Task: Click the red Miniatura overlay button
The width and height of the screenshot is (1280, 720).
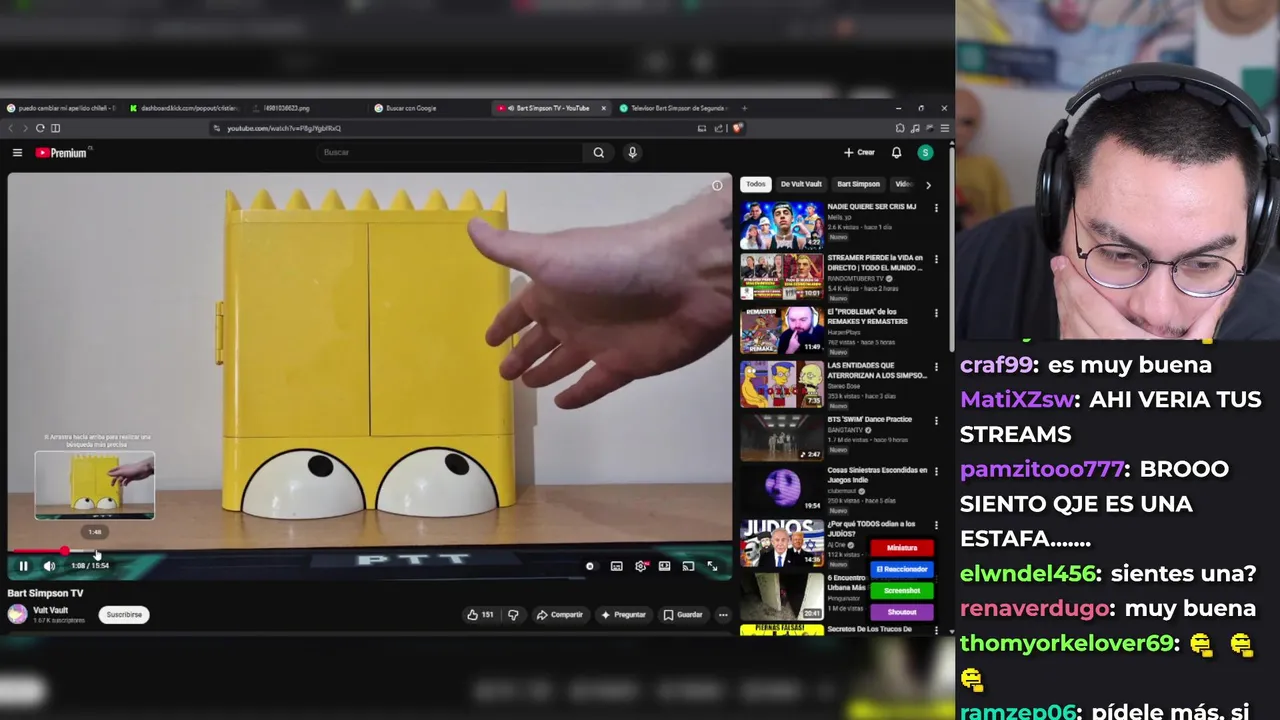Action: click(902, 548)
